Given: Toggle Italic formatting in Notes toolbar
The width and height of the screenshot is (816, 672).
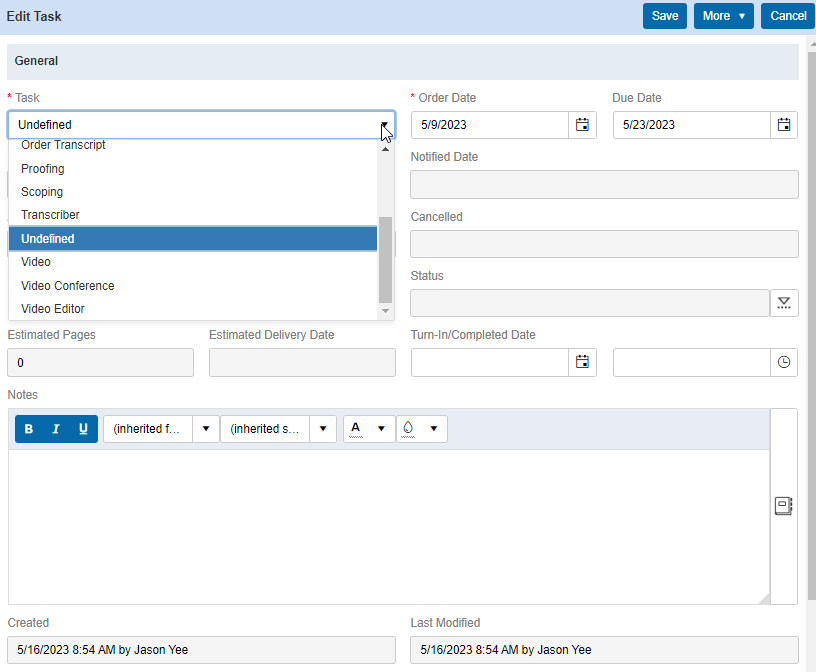Looking at the screenshot, I should pyautogui.click(x=56, y=429).
